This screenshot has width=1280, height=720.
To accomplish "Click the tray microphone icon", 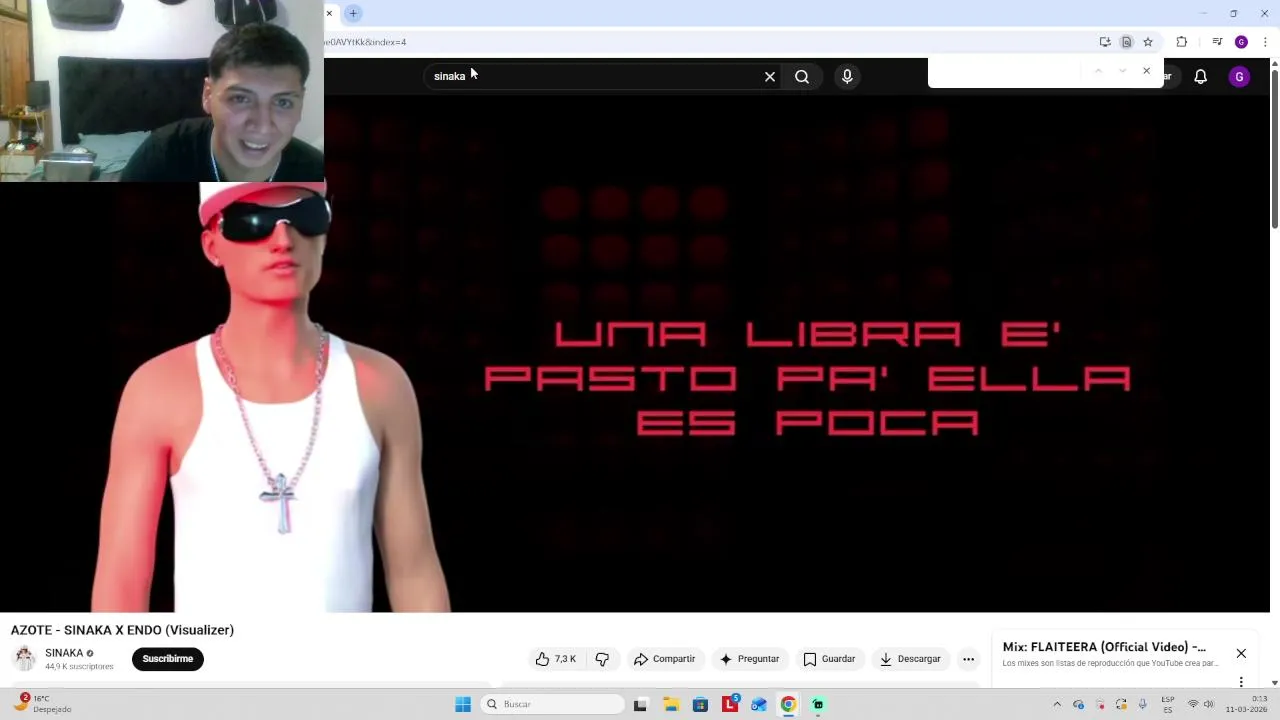I will (x=1142, y=704).
